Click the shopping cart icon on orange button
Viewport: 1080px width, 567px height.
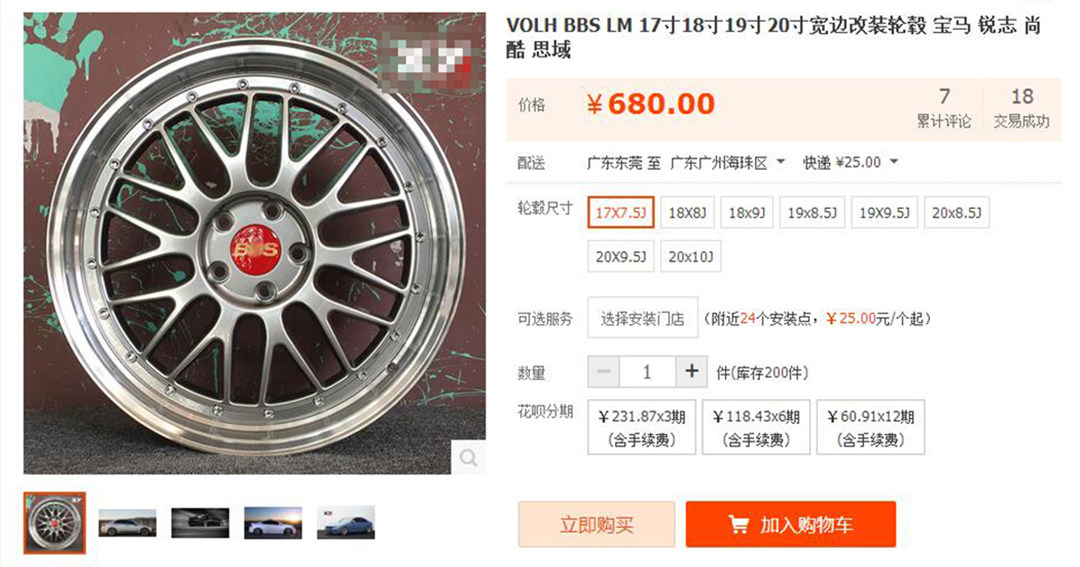[738, 525]
